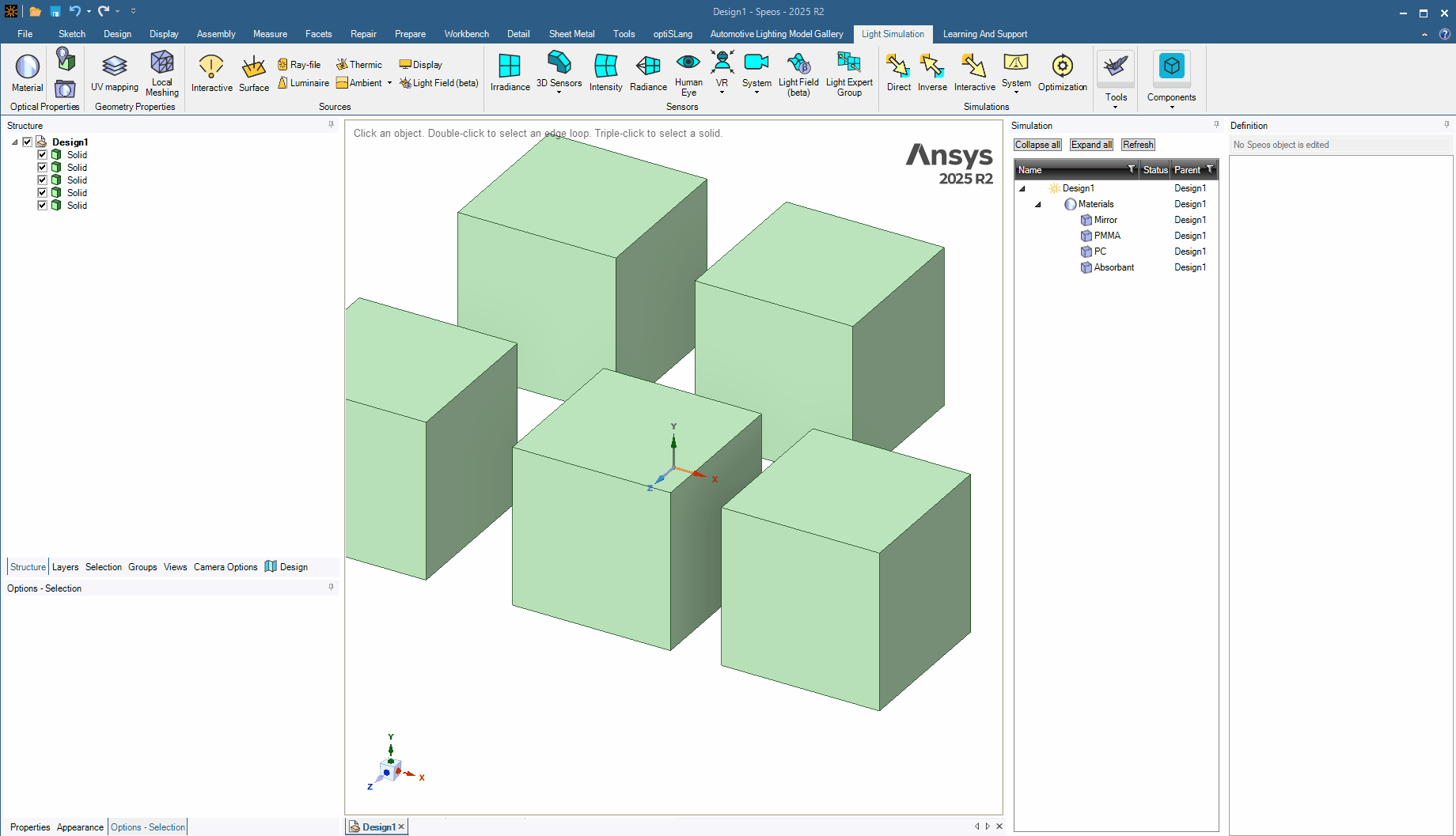Add a Ray-file source
This screenshot has height=836, width=1456.
299,65
